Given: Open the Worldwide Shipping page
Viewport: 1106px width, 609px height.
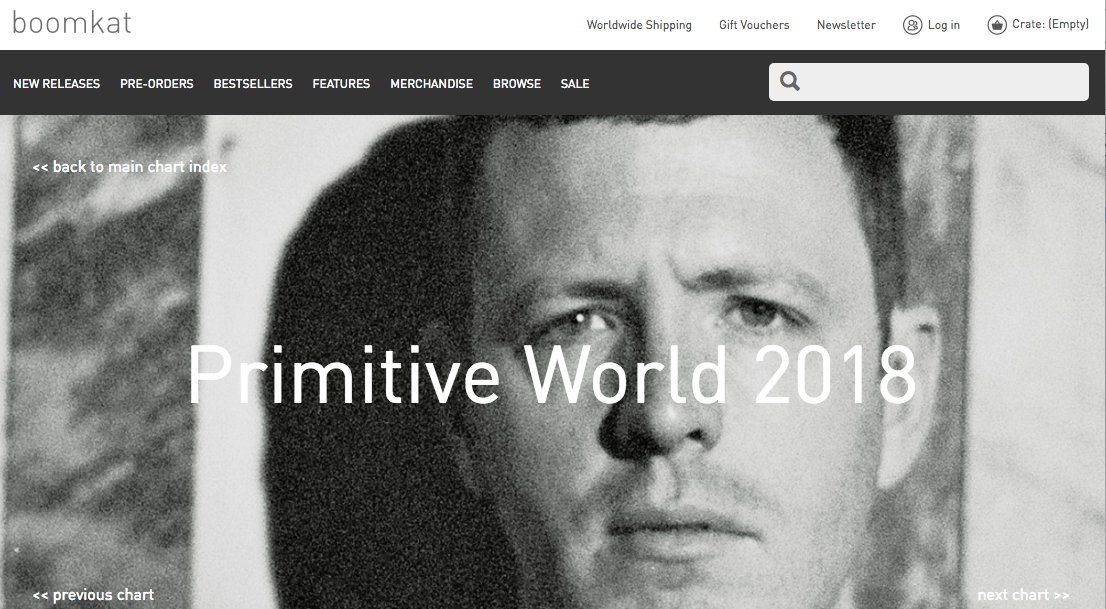Looking at the screenshot, I should [639, 25].
